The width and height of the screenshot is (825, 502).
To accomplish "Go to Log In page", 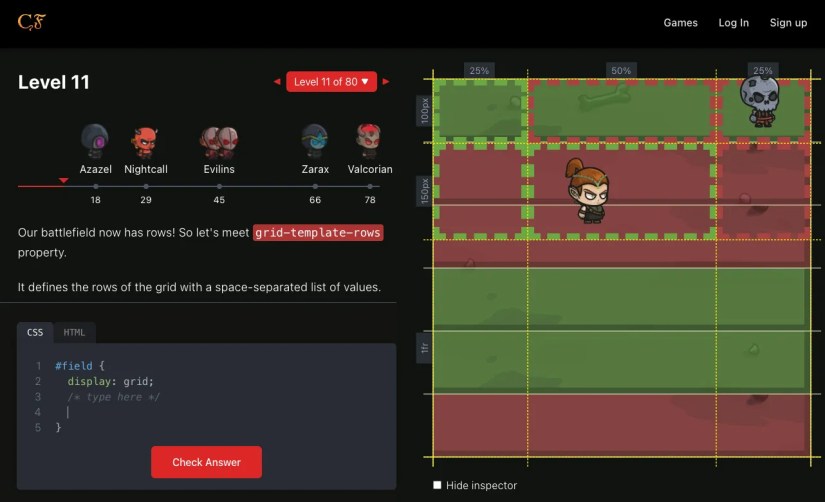I will tap(733, 23).
